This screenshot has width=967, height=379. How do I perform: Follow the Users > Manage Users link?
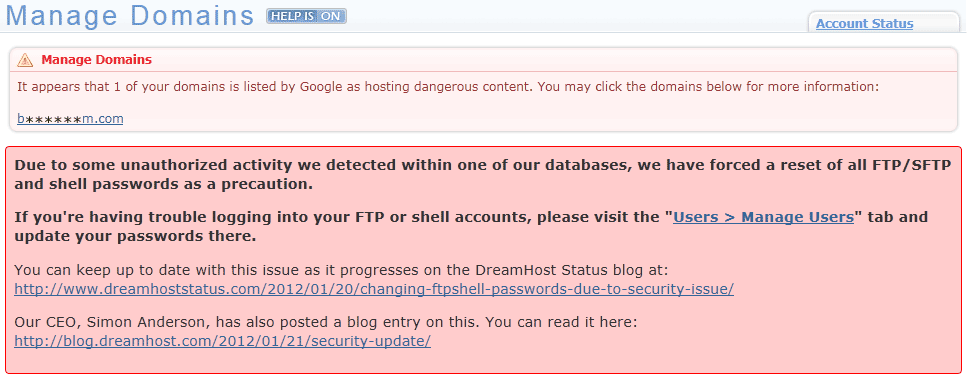pyautogui.click(x=763, y=217)
